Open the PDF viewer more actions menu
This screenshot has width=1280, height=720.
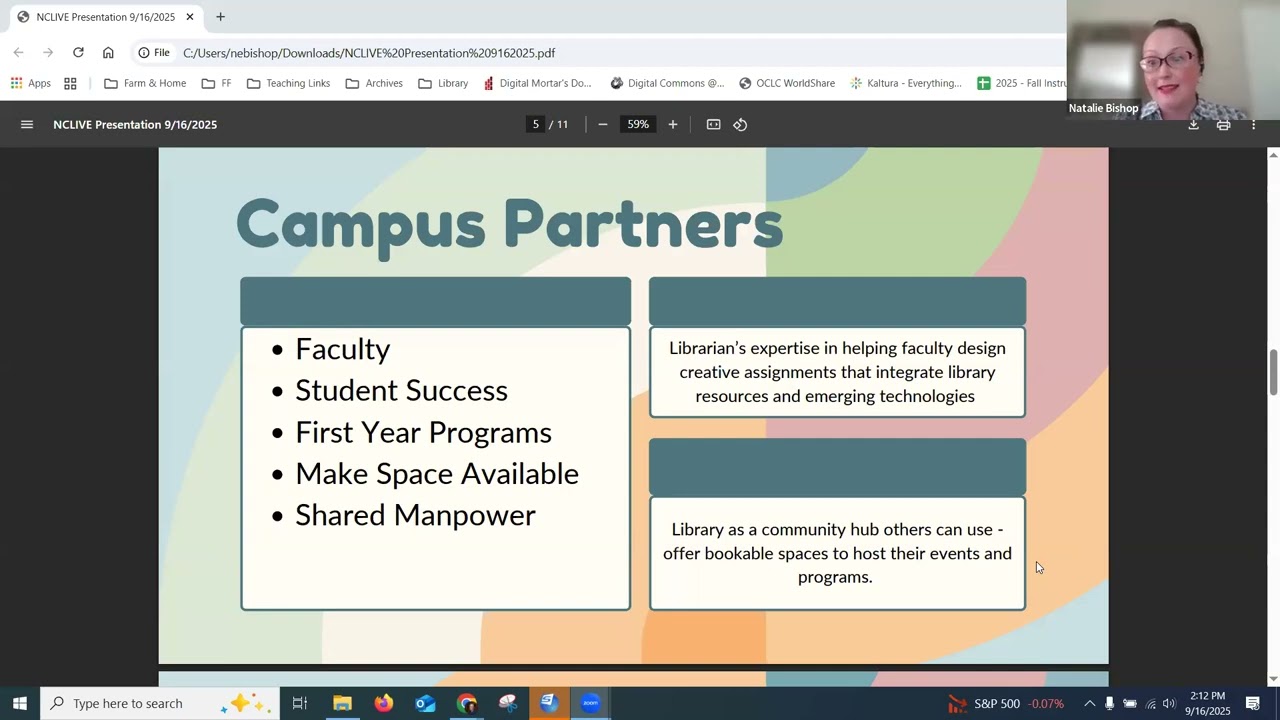pyautogui.click(x=1253, y=125)
